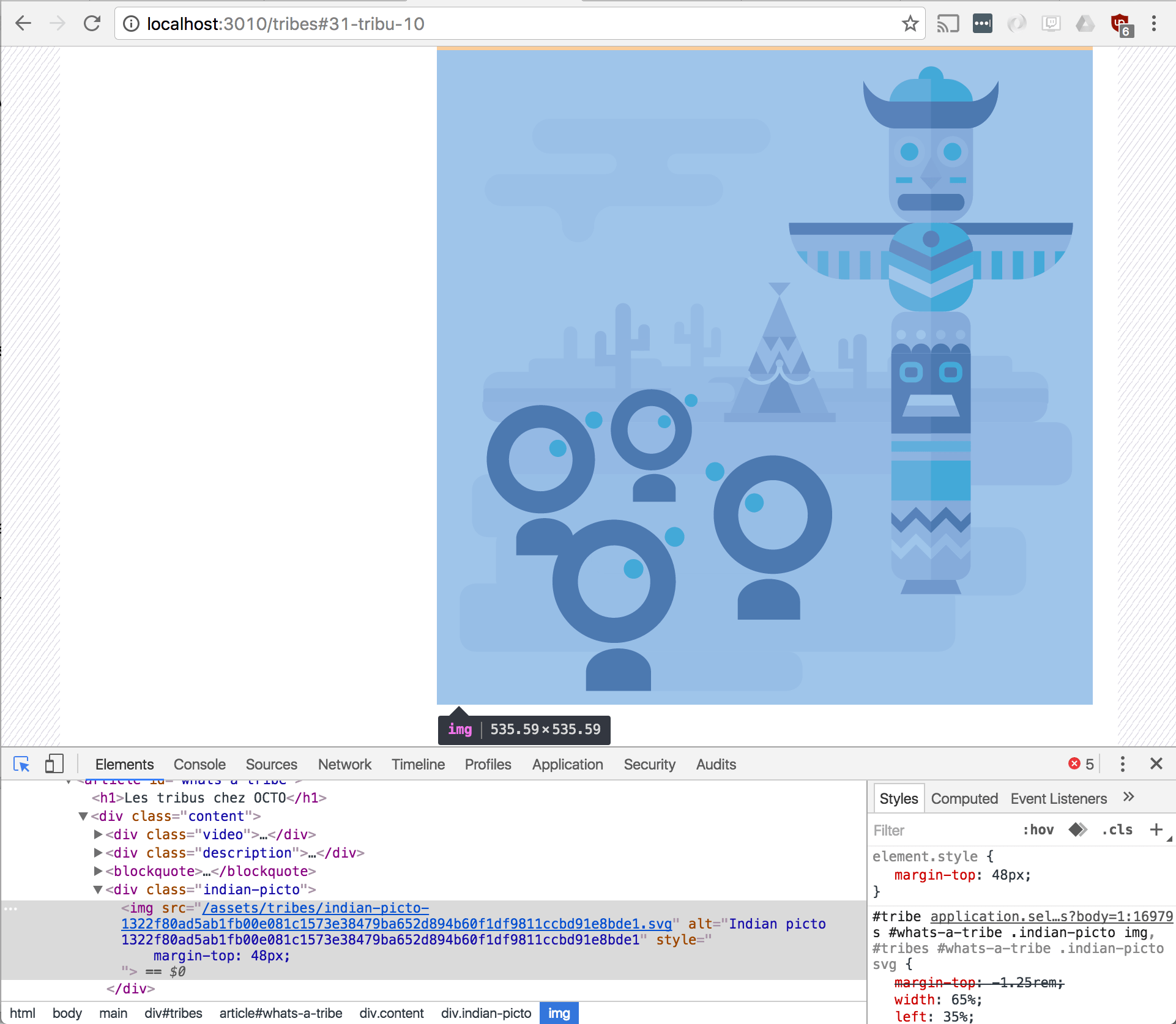Switch to the Console tab
The height and width of the screenshot is (1024, 1176).
pyautogui.click(x=199, y=765)
